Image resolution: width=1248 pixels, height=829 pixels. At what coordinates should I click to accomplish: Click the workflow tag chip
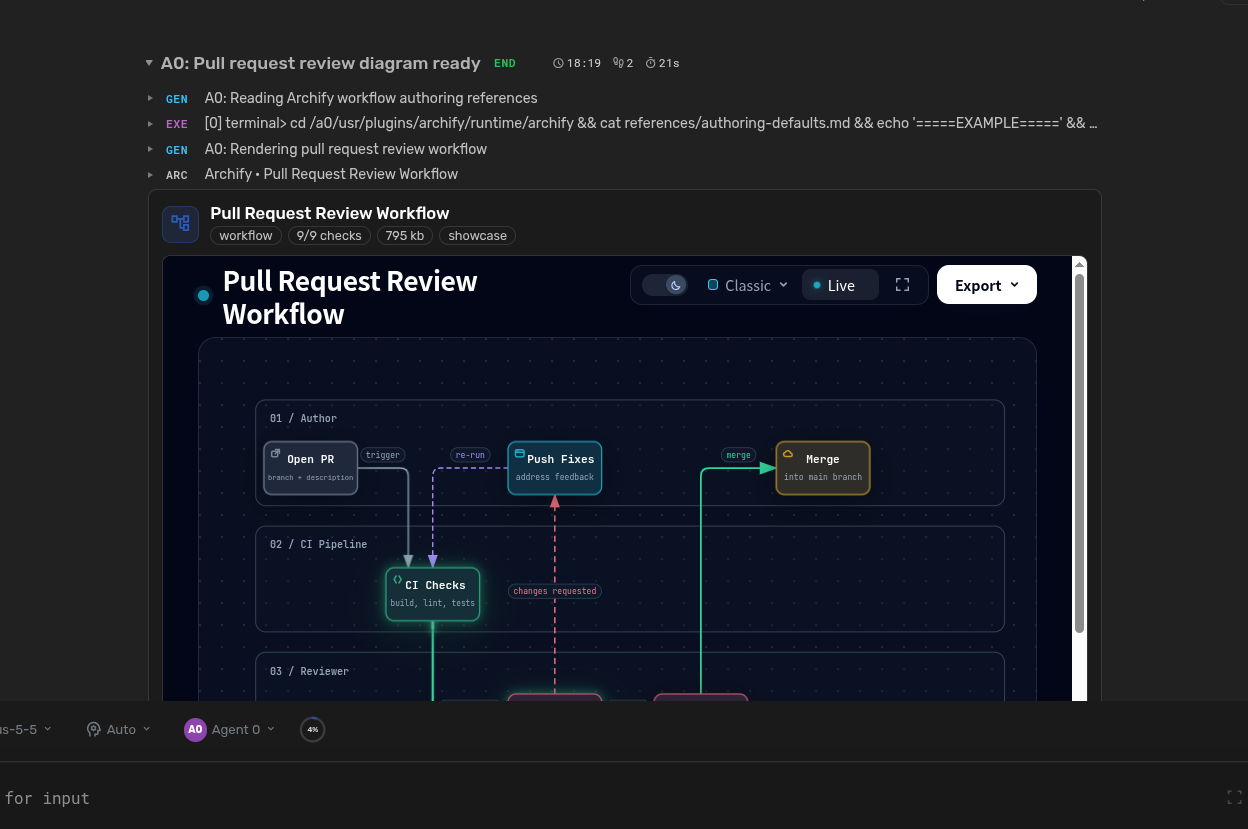click(x=246, y=236)
